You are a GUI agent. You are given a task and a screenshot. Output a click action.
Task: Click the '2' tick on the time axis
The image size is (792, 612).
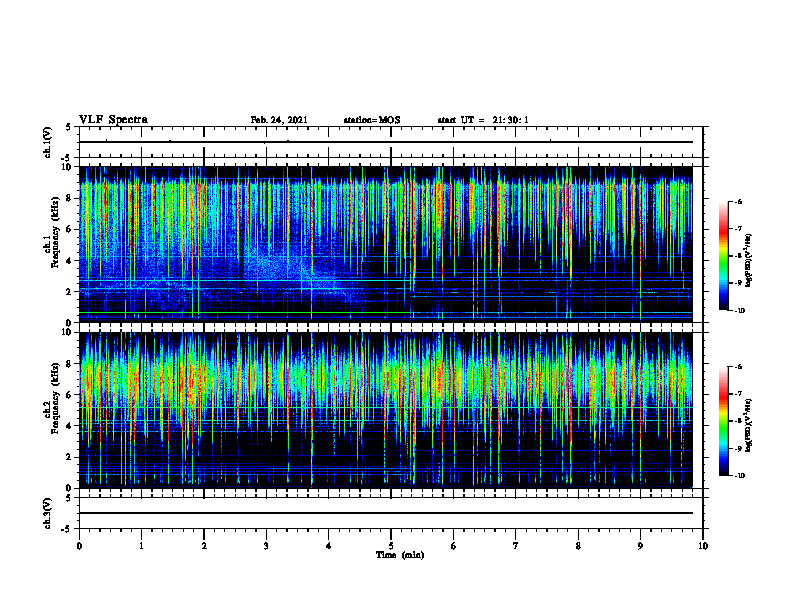(204, 546)
